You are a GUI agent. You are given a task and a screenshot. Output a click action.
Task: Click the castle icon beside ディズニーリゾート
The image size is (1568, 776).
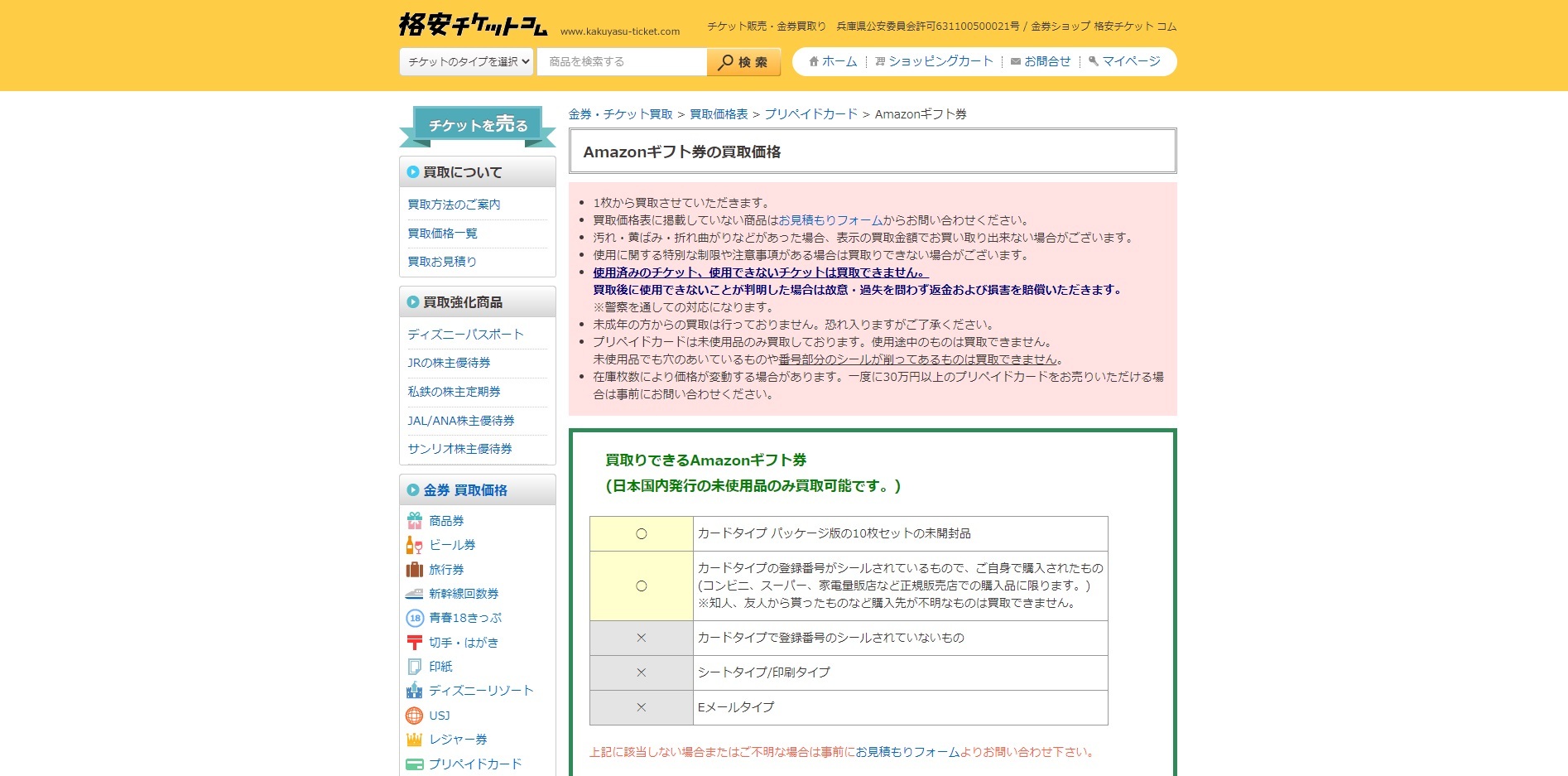click(x=415, y=691)
